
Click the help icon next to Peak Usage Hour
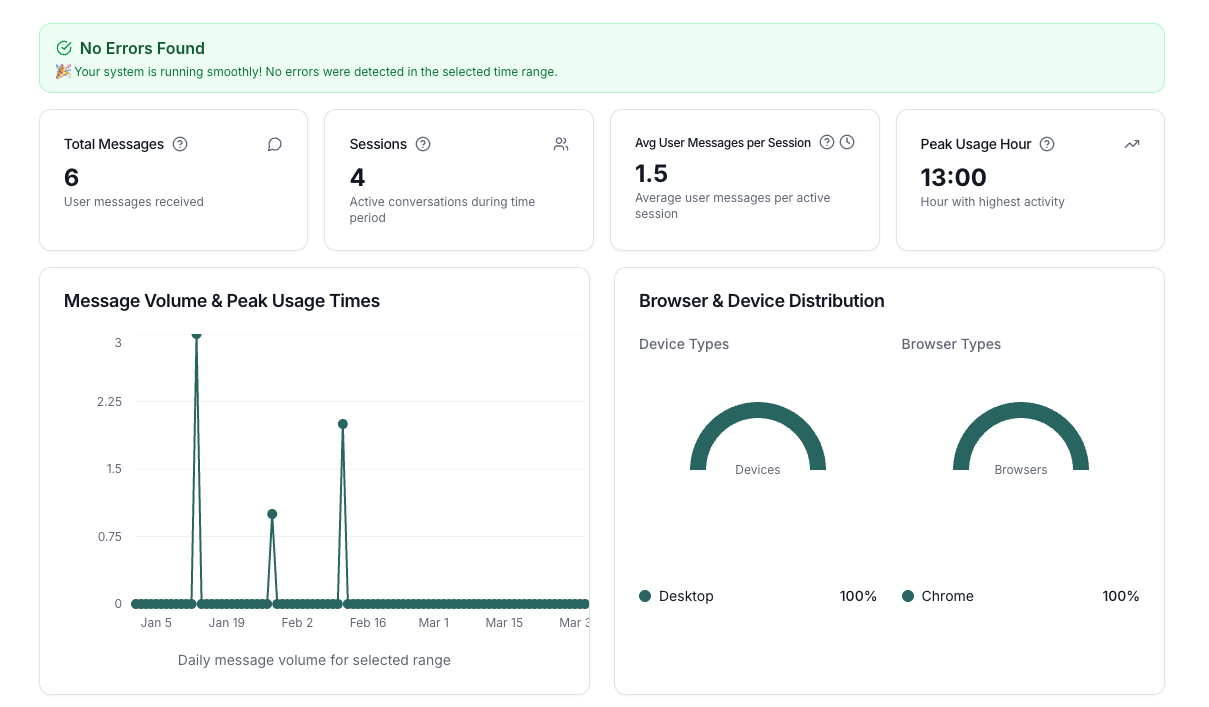click(x=1047, y=144)
